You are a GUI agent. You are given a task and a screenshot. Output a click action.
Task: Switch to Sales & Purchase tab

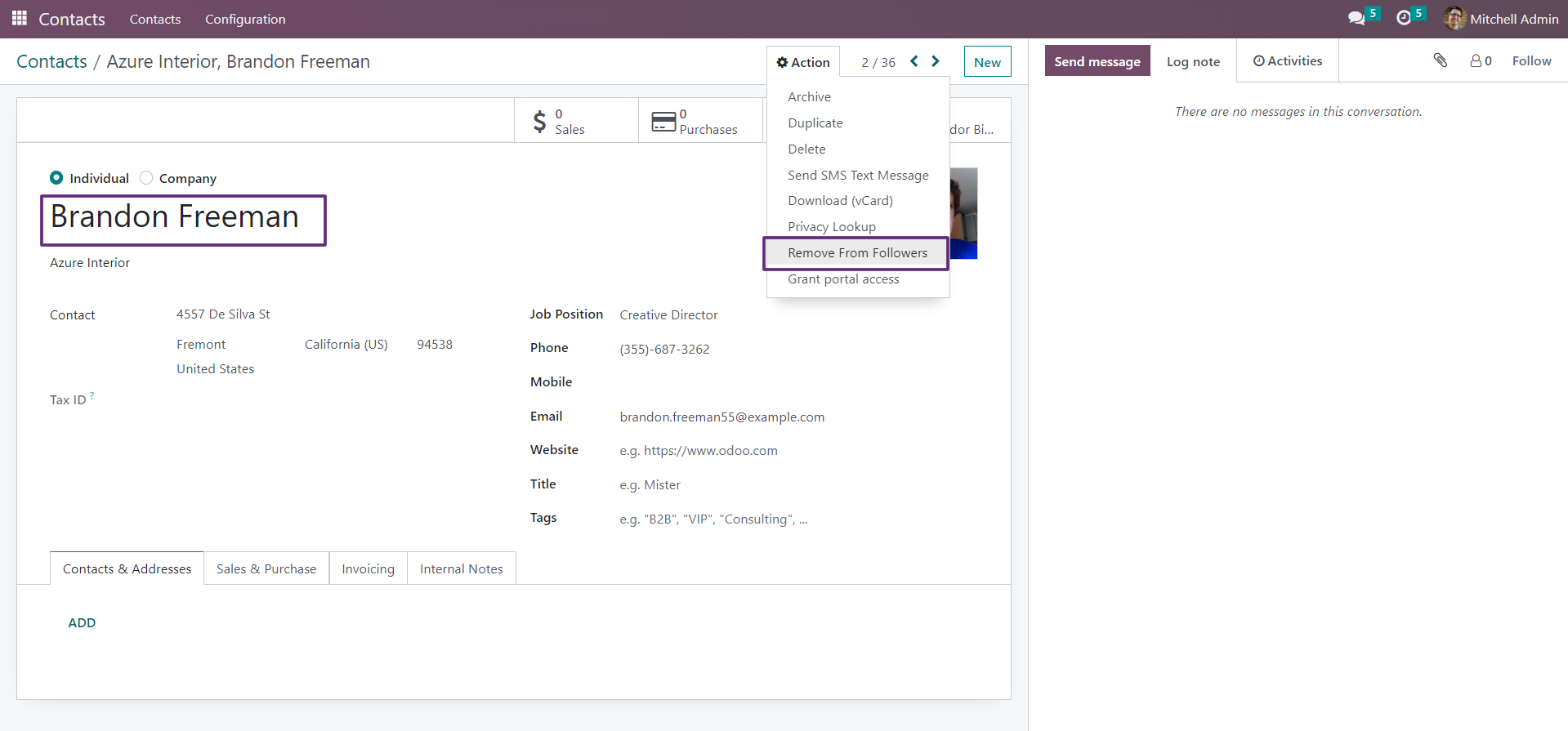point(266,568)
